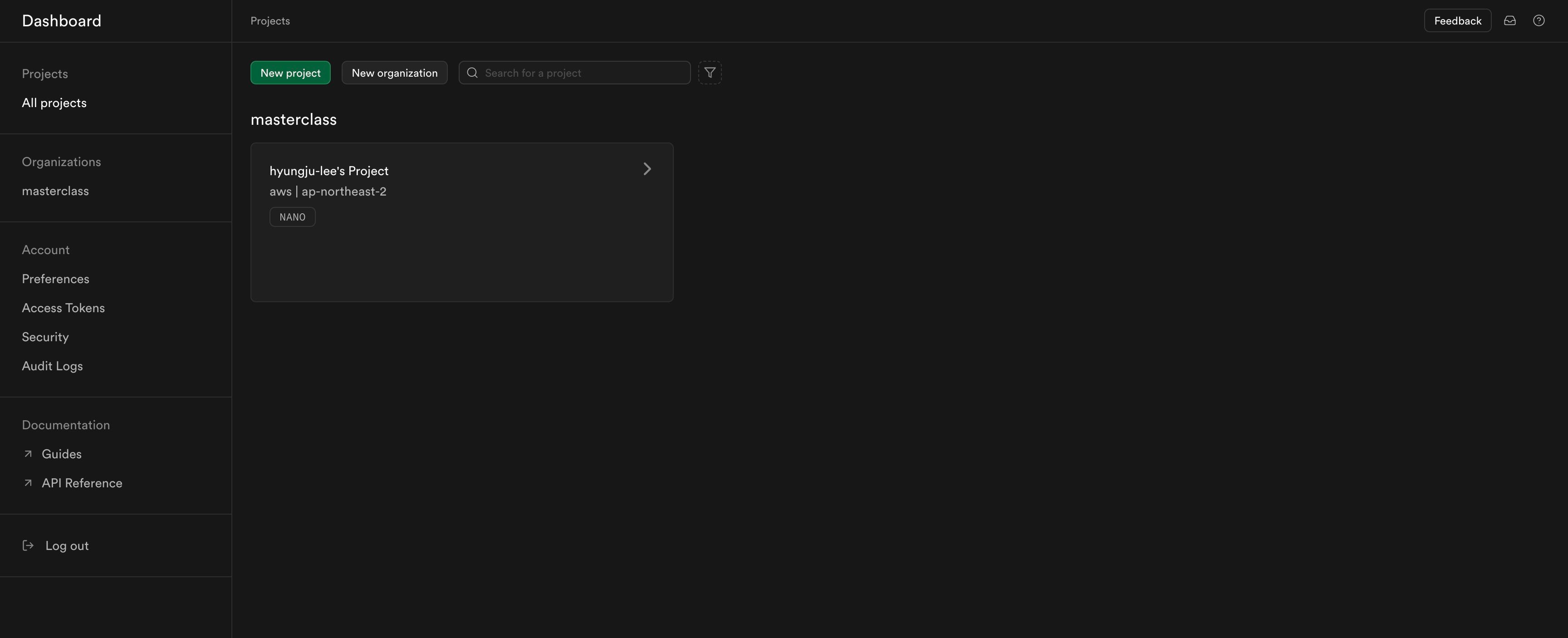The height and width of the screenshot is (638, 1568).
Task: Open the help question-mark icon
Action: [x=1539, y=21]
